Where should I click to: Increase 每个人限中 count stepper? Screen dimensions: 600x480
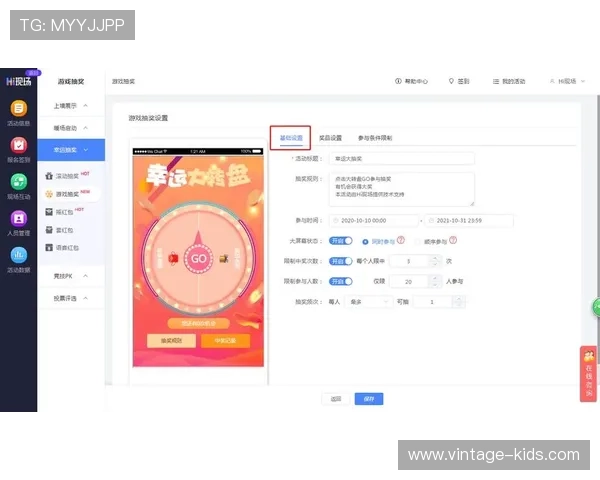coord(435,258)
